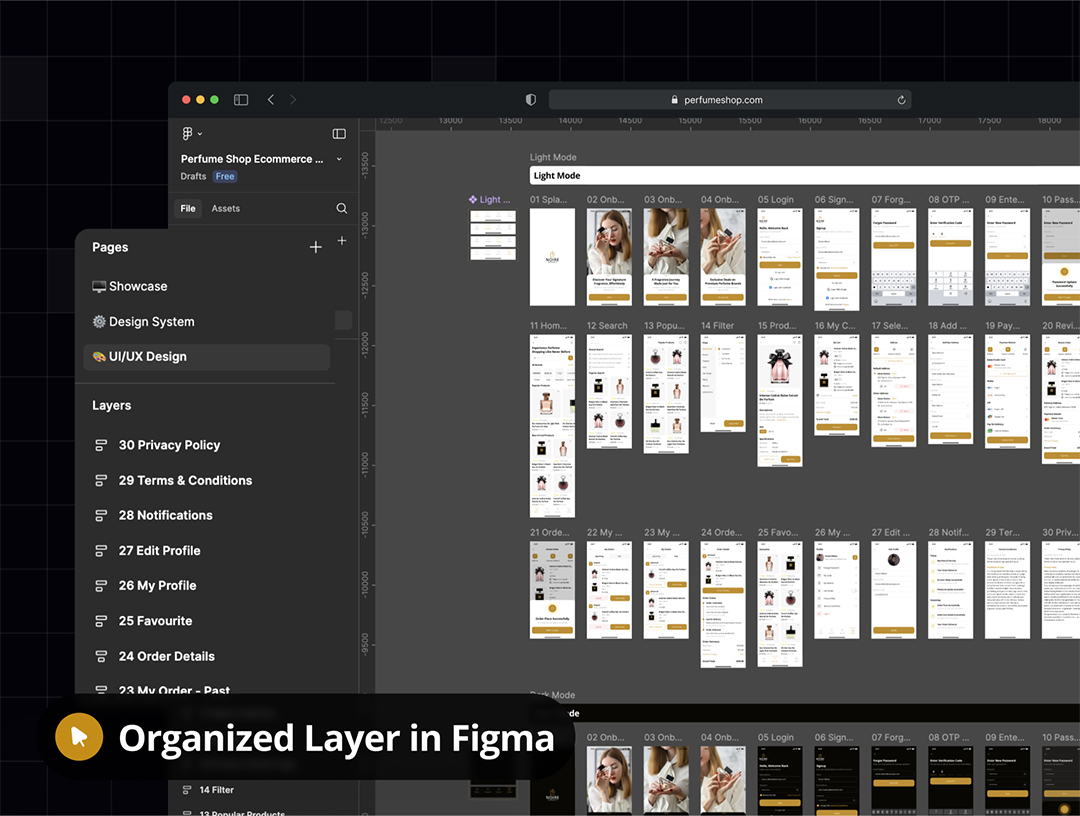Open the Figma main menu logo
Image resolution: width=1080 pixels, height=816 pixels.
pyautogui.click(x=187, y=134)
